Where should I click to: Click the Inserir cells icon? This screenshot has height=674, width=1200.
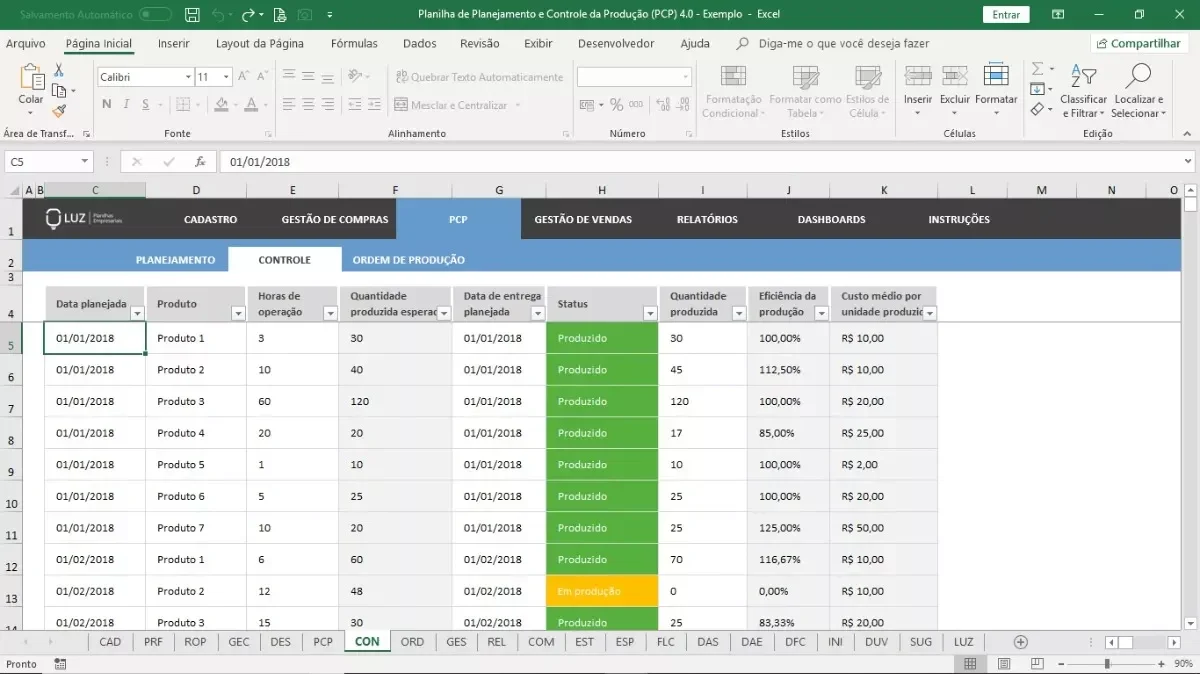click(x=918, y=76)
